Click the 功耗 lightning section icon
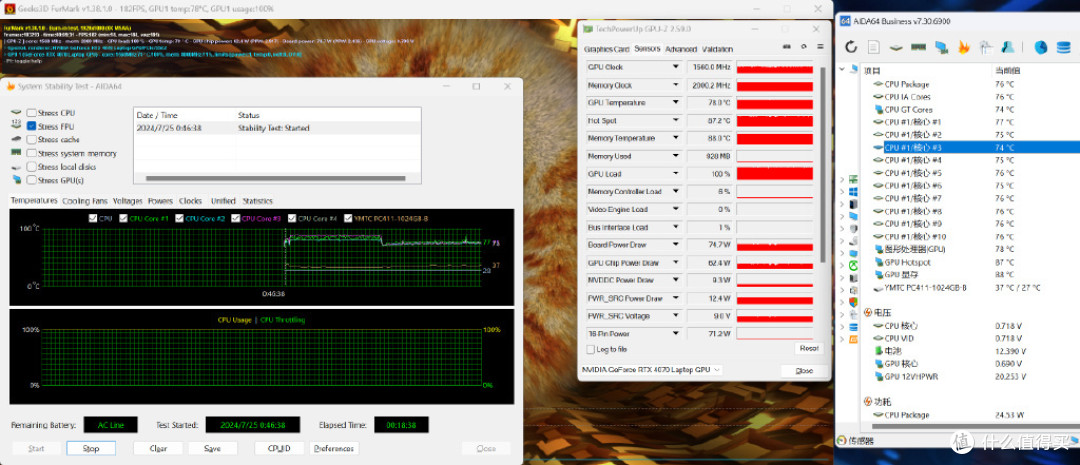The image size is (1080, 465). pos(867,402)
